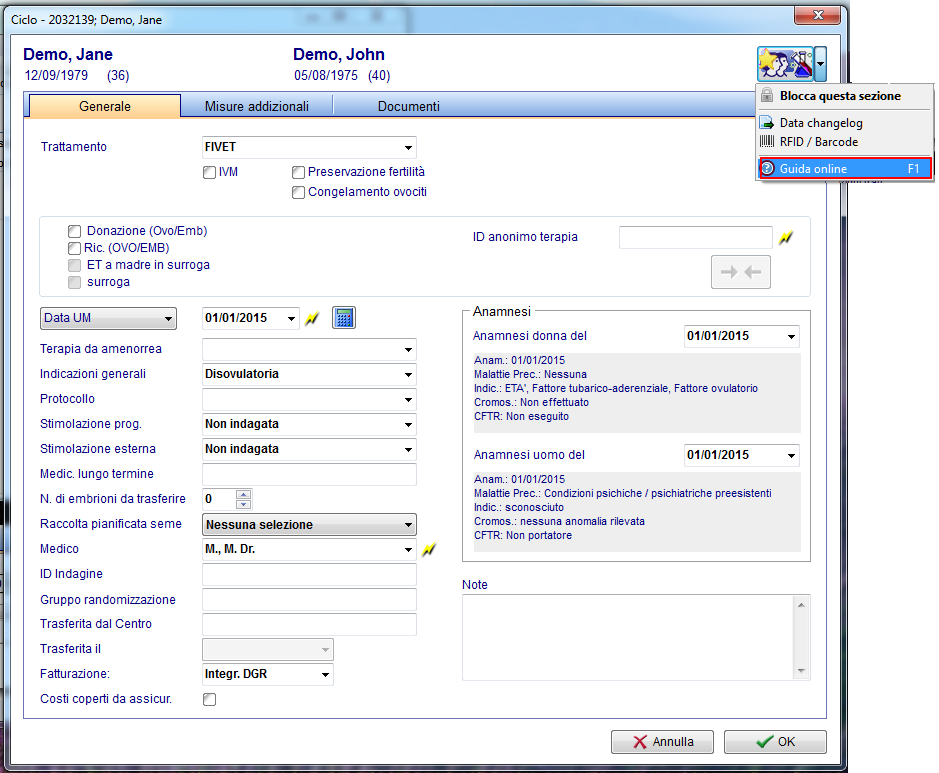Click the Data changelog document icon

[x=767, y=123]
